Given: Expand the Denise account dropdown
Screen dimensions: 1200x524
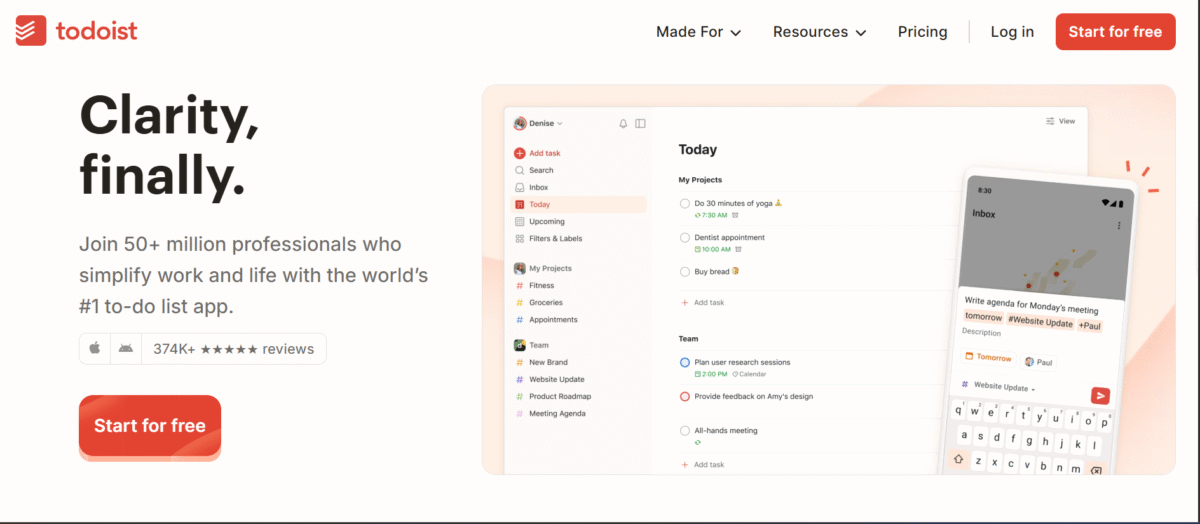Looking at the screenshot, I should 539,123.
